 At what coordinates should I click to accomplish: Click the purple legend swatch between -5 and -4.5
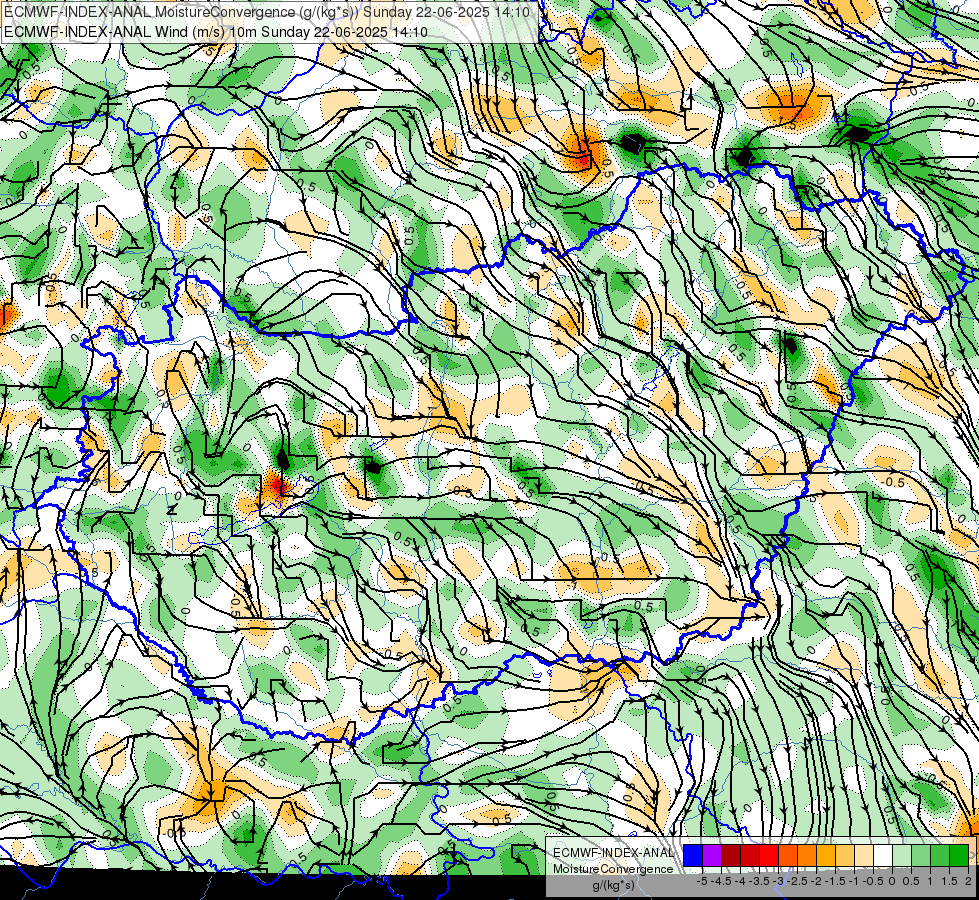(712, 856)
